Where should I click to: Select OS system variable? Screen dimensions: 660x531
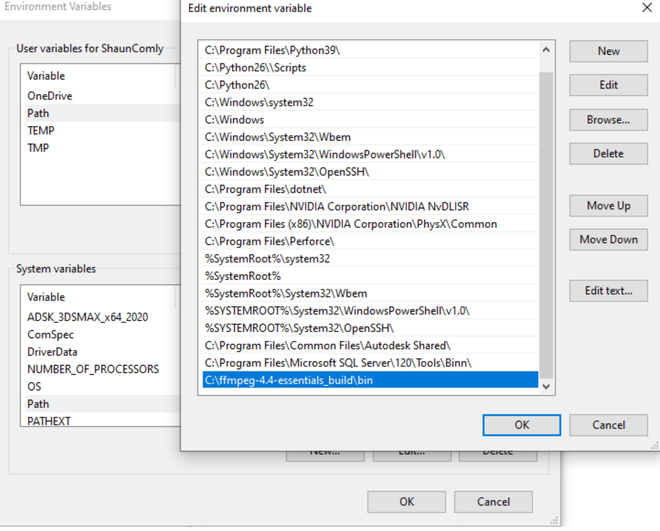coord(103,386)
